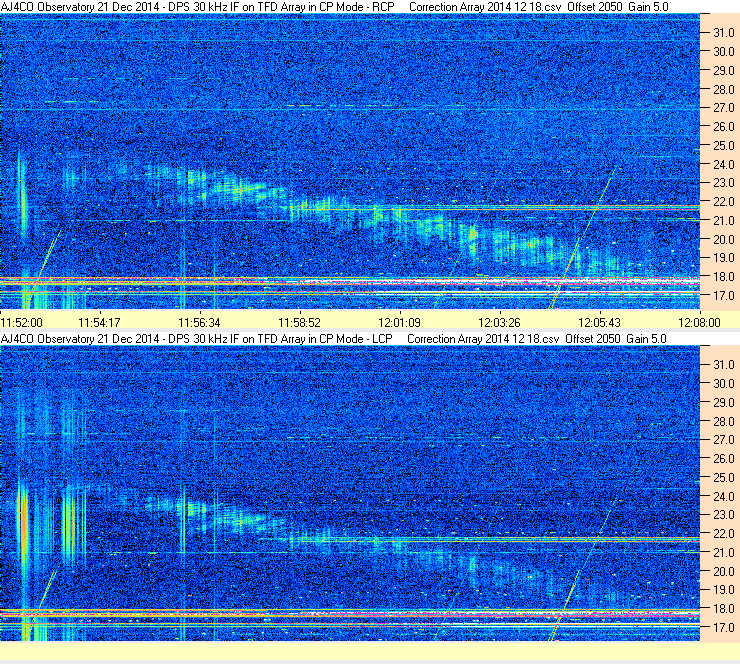Viewport: 740px width, 664px height.
Task: Click the 21.0 frequency tick on RCP plot
Action: pyautogui.click(x=723, y=221)
